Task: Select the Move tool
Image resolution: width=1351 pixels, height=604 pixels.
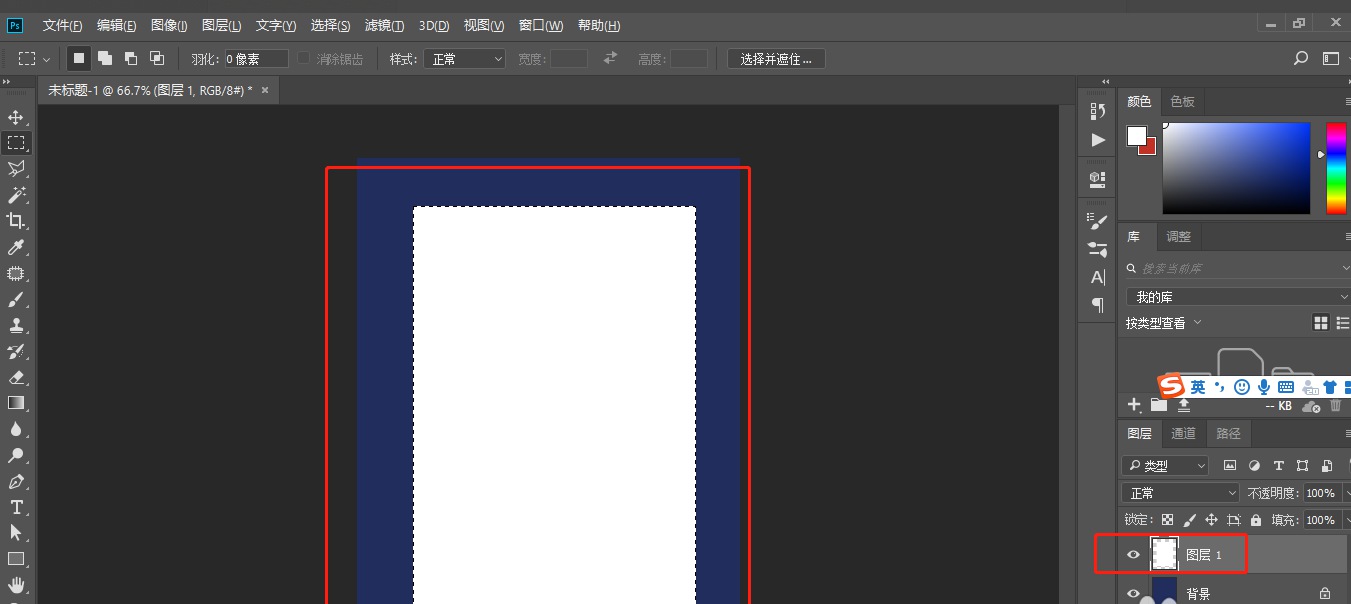Action: tap(17, 116)
